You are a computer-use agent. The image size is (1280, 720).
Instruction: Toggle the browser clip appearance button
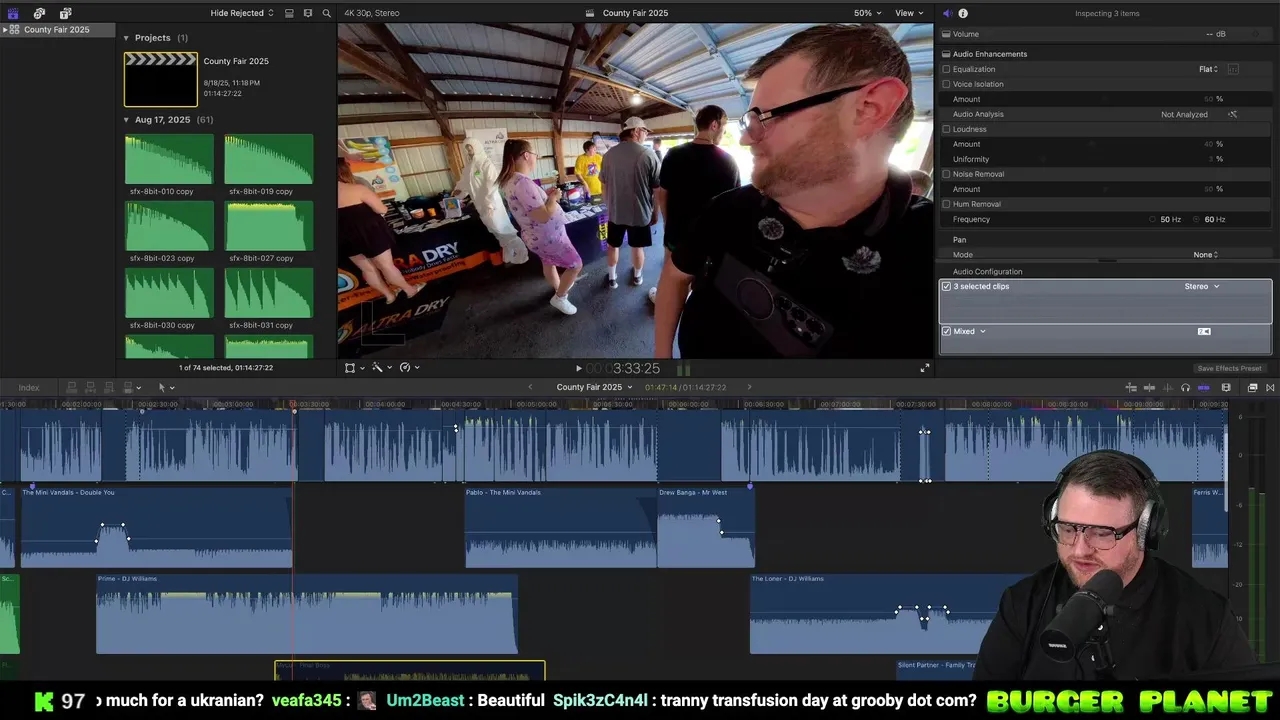tap(289, 13)
